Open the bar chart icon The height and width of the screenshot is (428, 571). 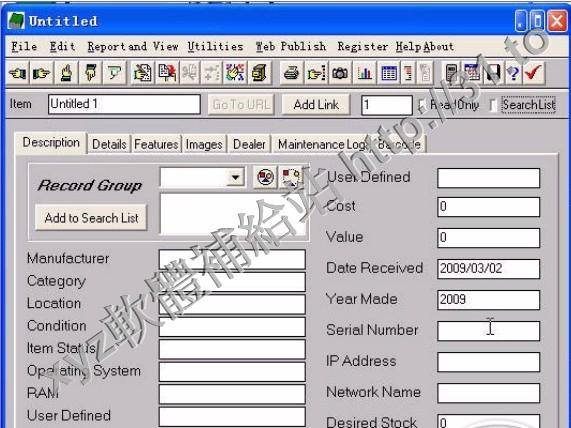click(364, 73)
